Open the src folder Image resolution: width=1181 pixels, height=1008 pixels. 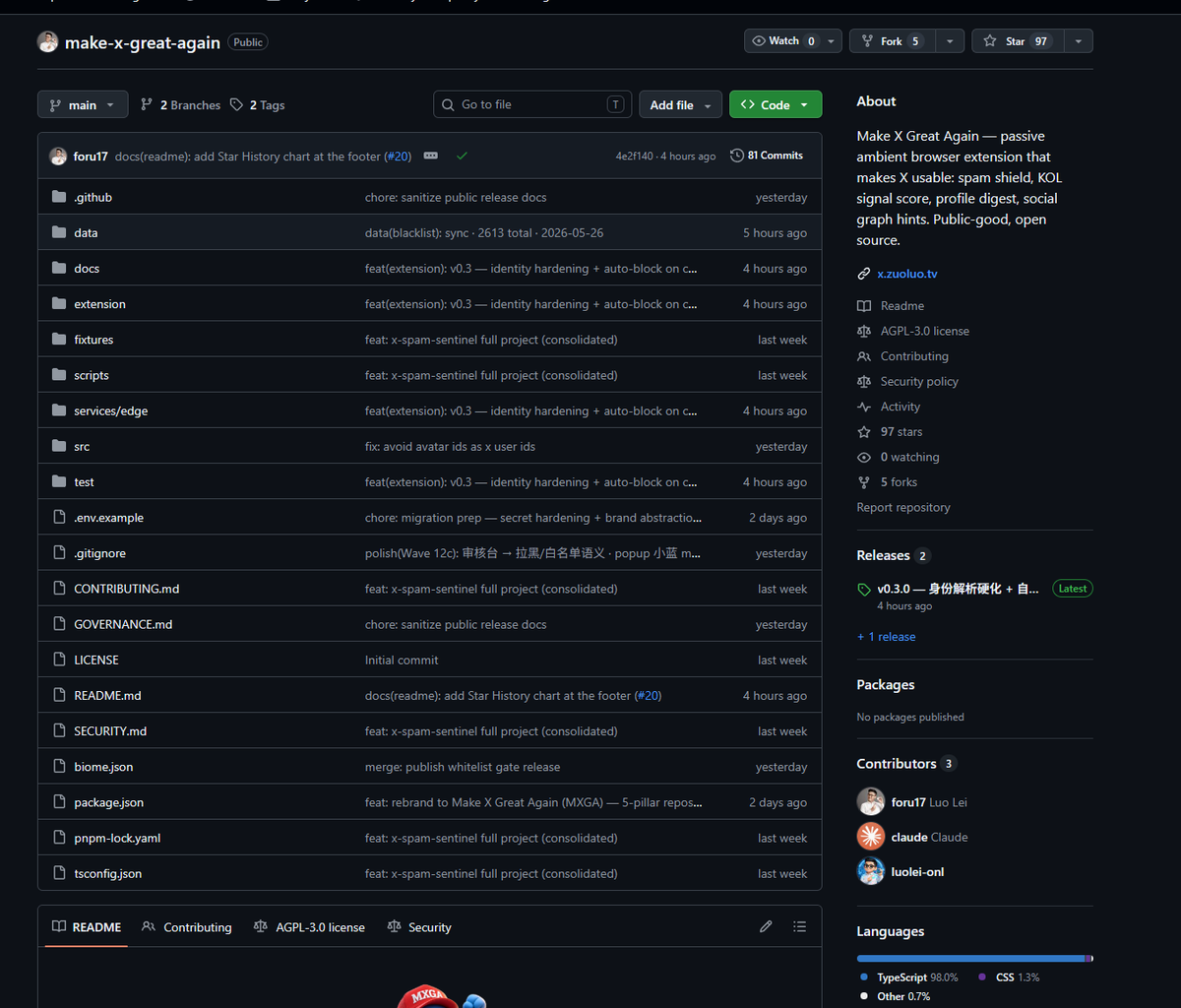(82, 446)
